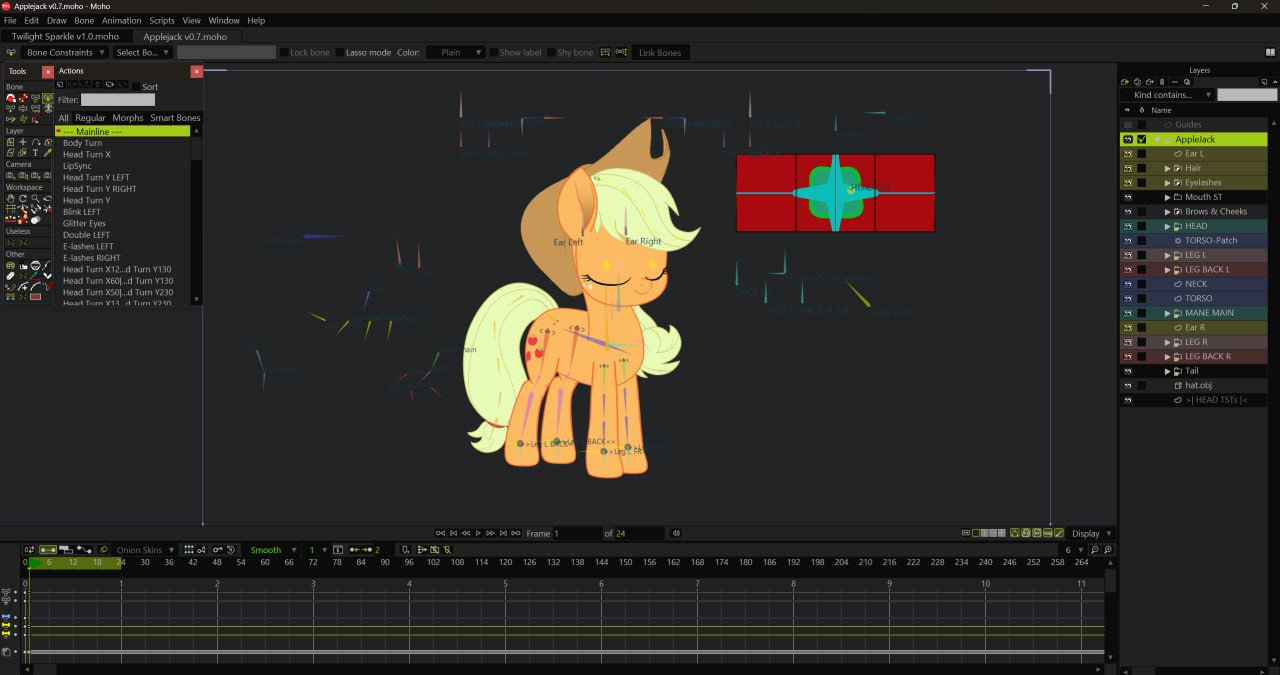Click the timeline zoom-in magnifier icon
This screenshot has width=1280, height=675.
click(x=1108, y=550)
